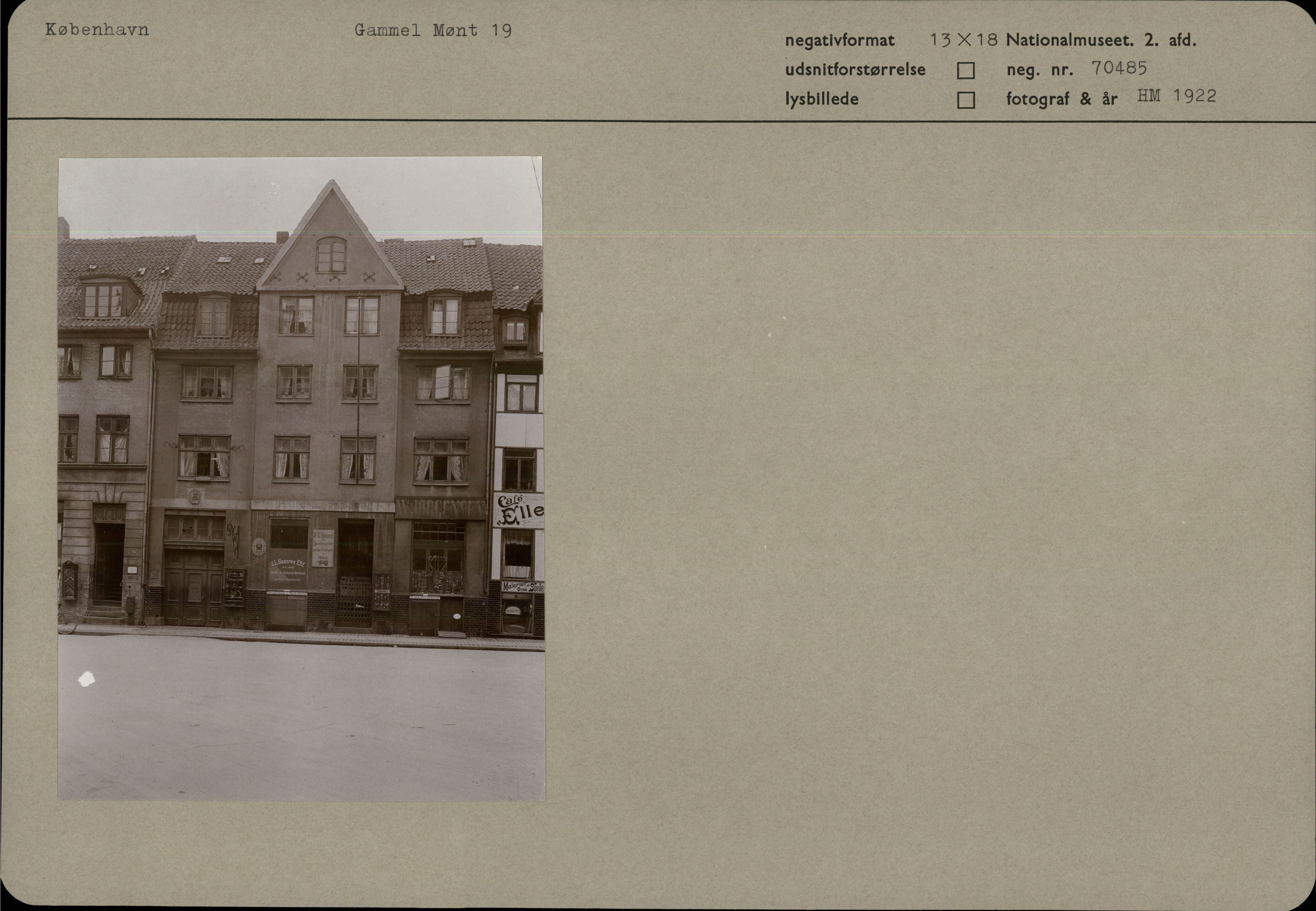
Task: Click the negativformat label
Action: click(x=840, y=41)
